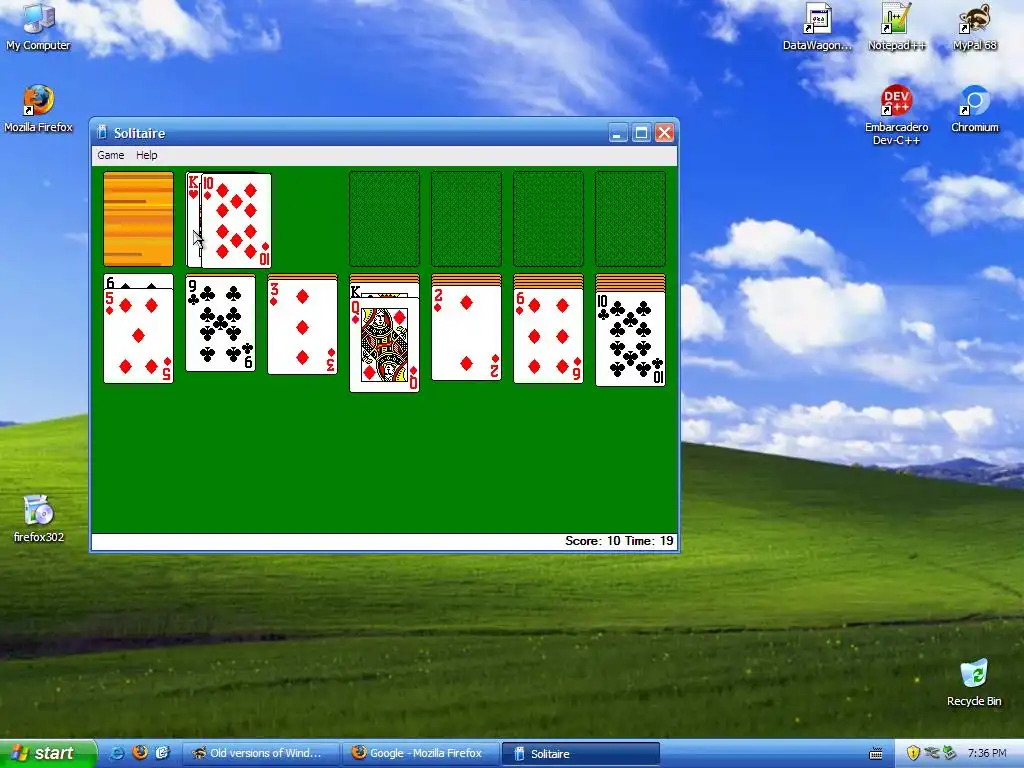Click the Solitaire taskbar button
Screen dimensions: 1024x768
coord(581,754)
